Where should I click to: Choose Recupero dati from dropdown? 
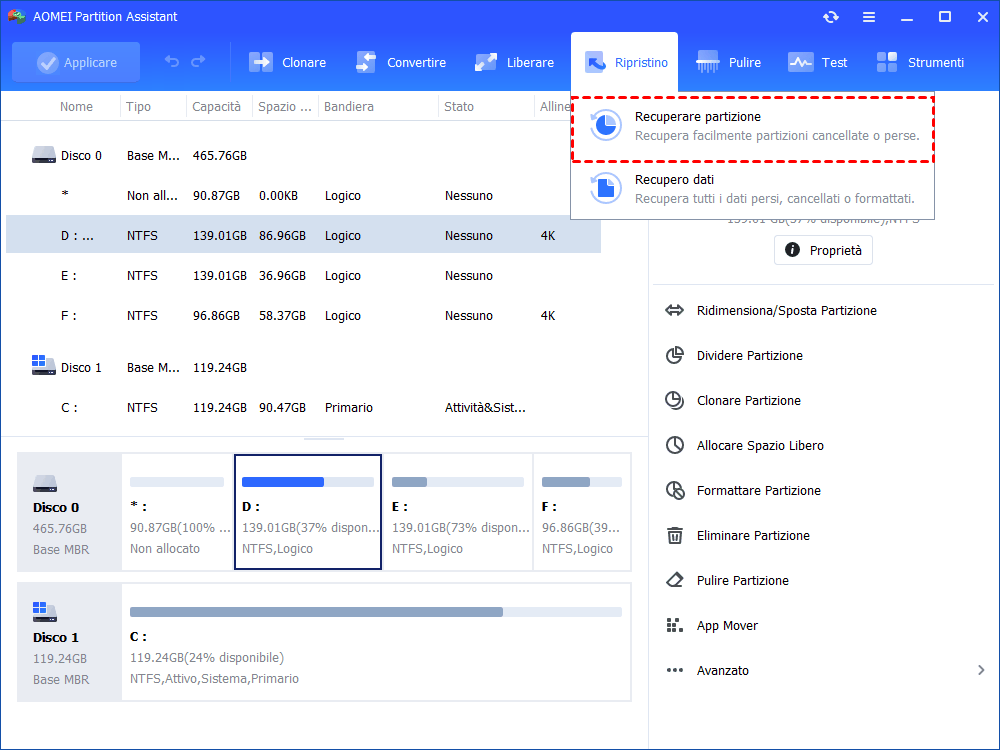coord(753,189)
